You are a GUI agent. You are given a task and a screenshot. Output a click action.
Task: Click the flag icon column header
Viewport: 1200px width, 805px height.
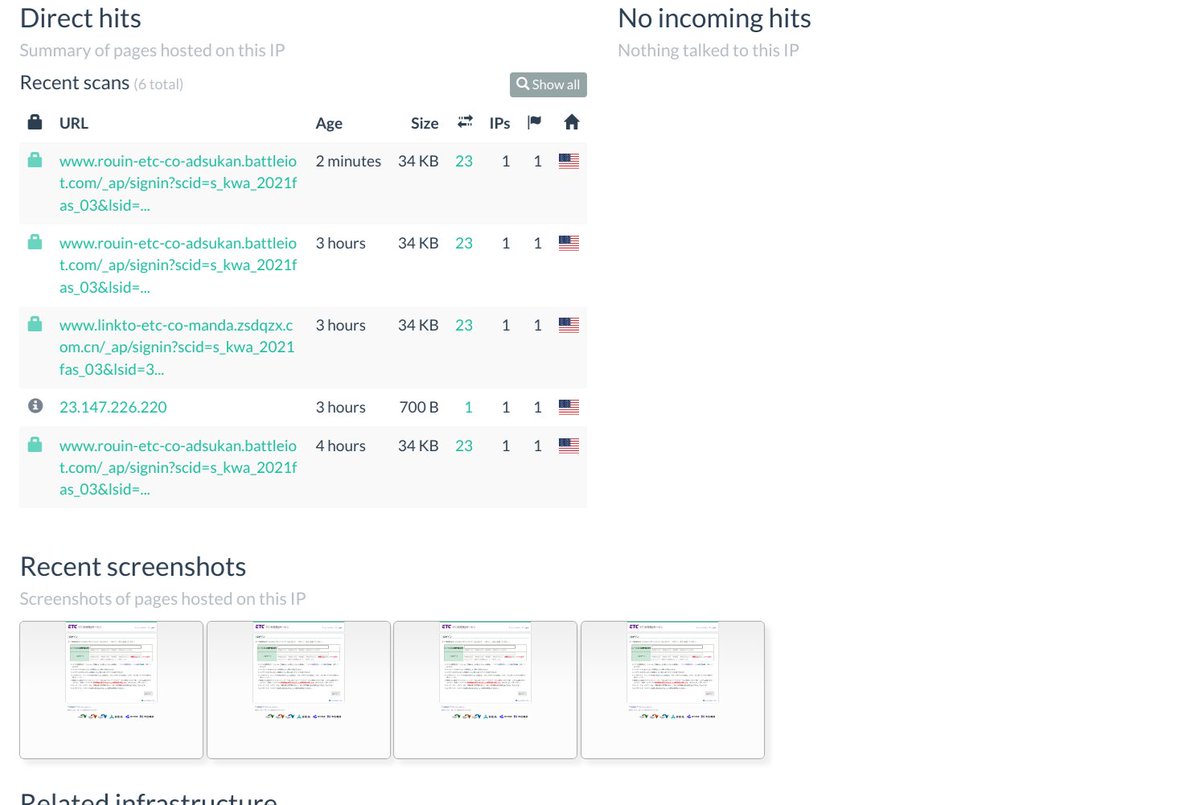click(535, 122)
